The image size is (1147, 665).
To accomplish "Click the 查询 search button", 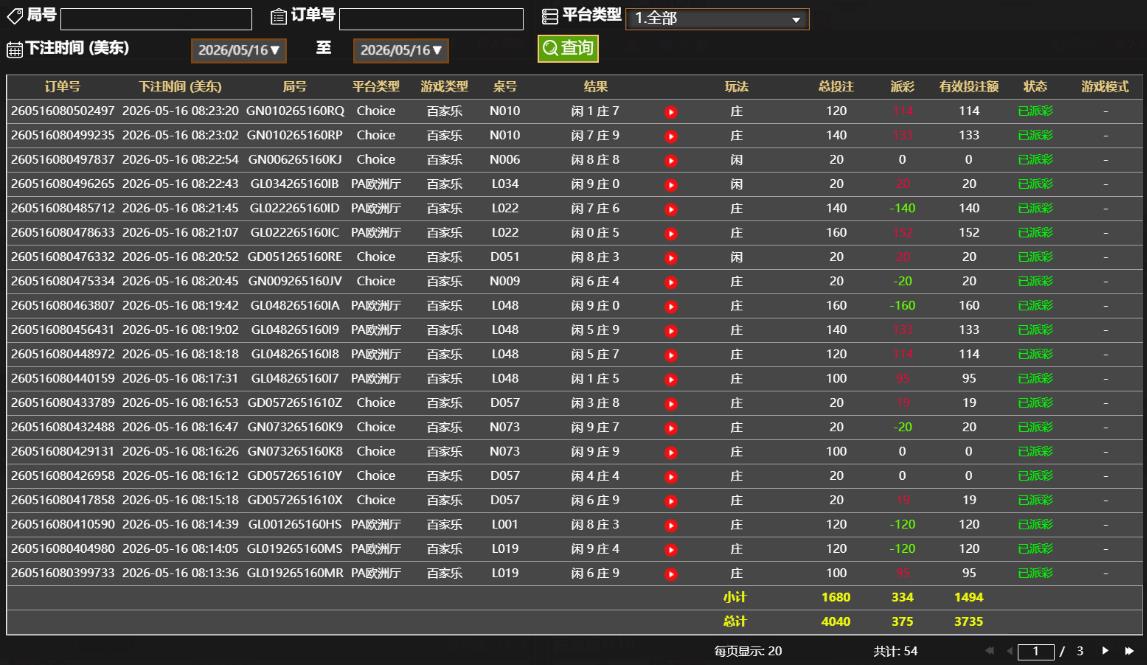I will coord(568,49).
